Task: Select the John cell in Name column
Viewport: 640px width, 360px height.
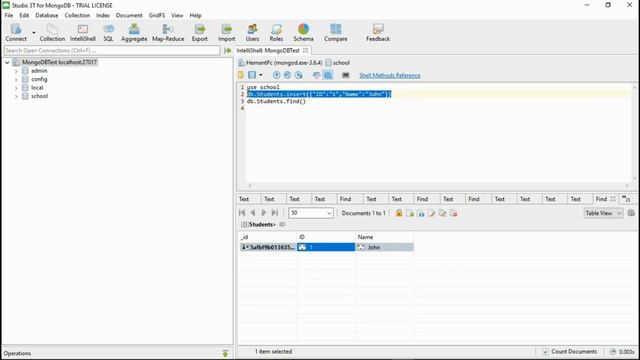Action: click(x=384, y=247)
